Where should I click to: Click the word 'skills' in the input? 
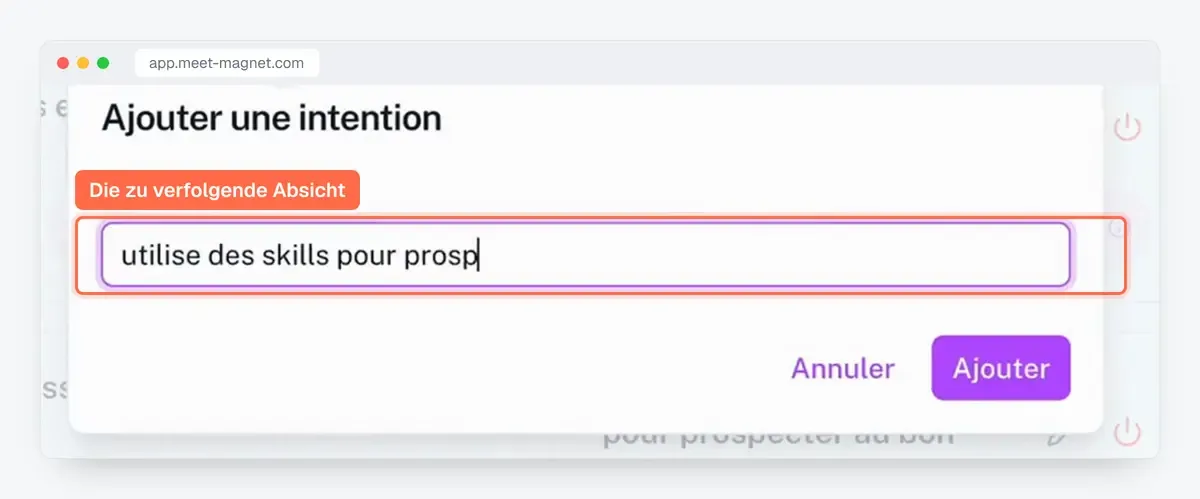[x=295, y=255]
